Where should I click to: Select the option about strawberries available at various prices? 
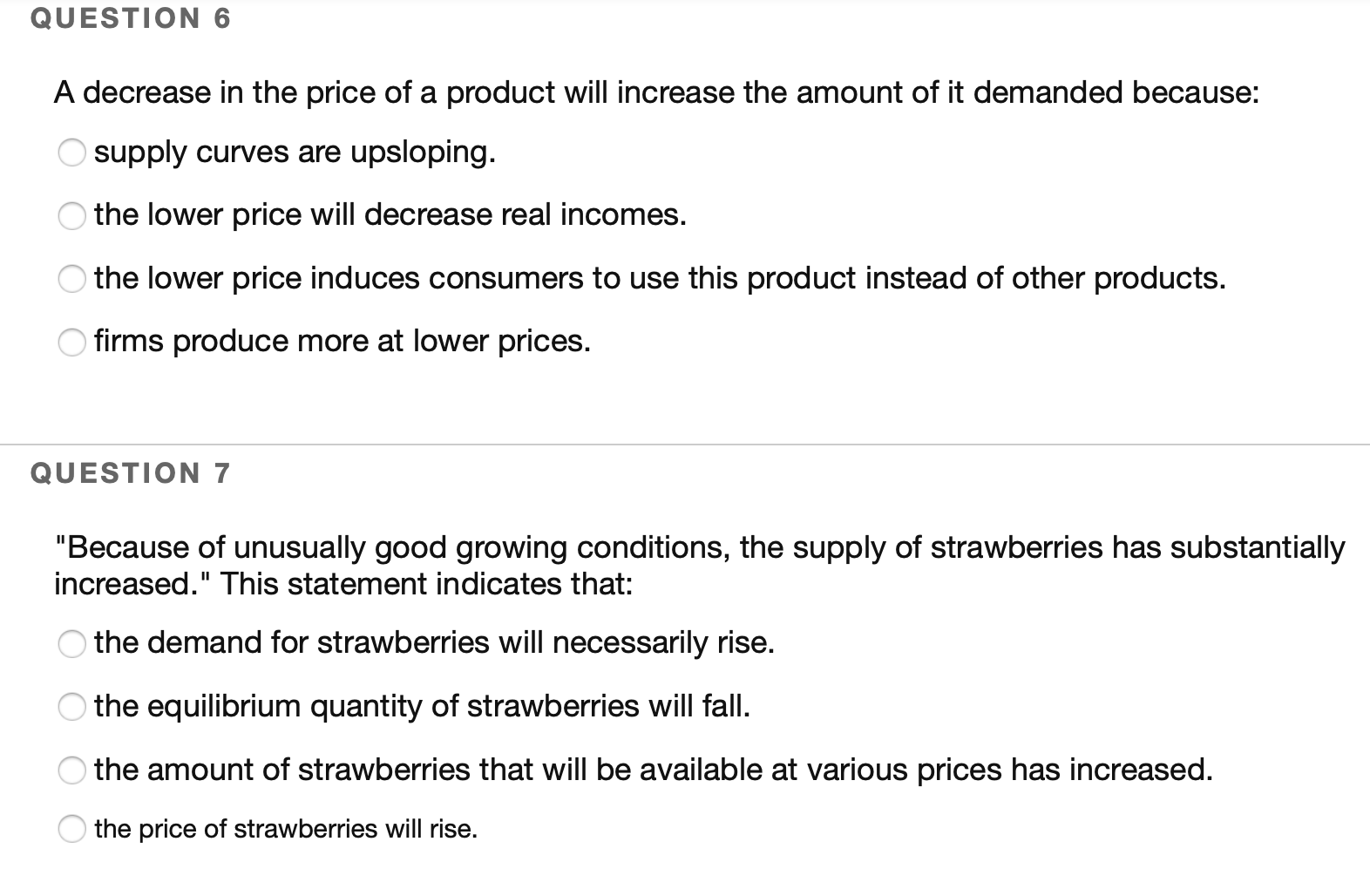[x=73, y=770]
